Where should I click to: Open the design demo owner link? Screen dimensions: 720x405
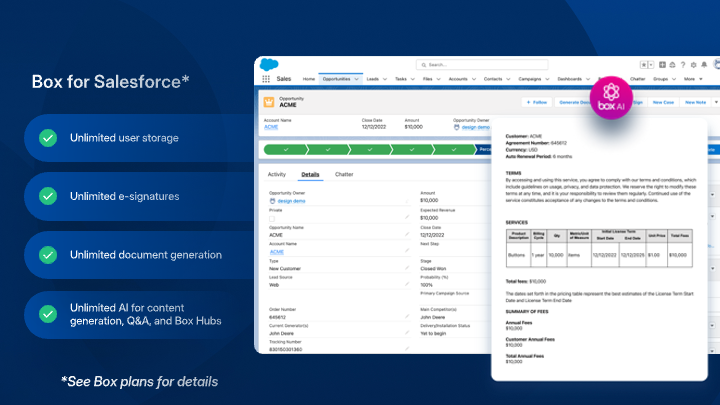475,127
